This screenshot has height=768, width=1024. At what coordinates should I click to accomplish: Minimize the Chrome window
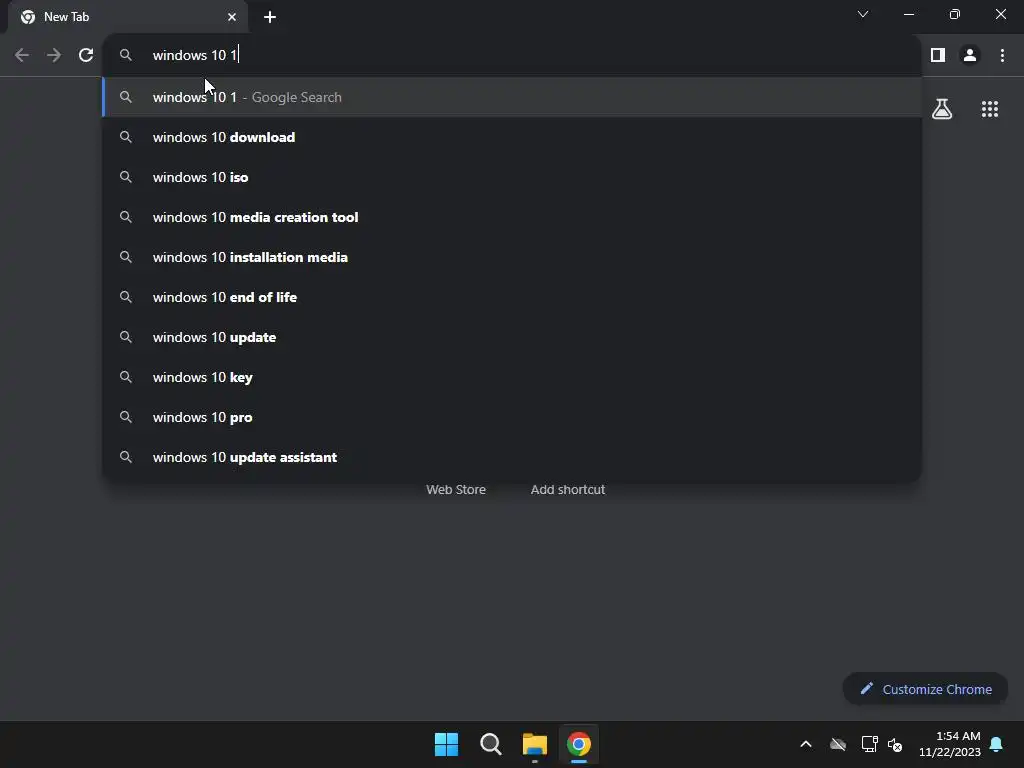click(x=908, y=14)
